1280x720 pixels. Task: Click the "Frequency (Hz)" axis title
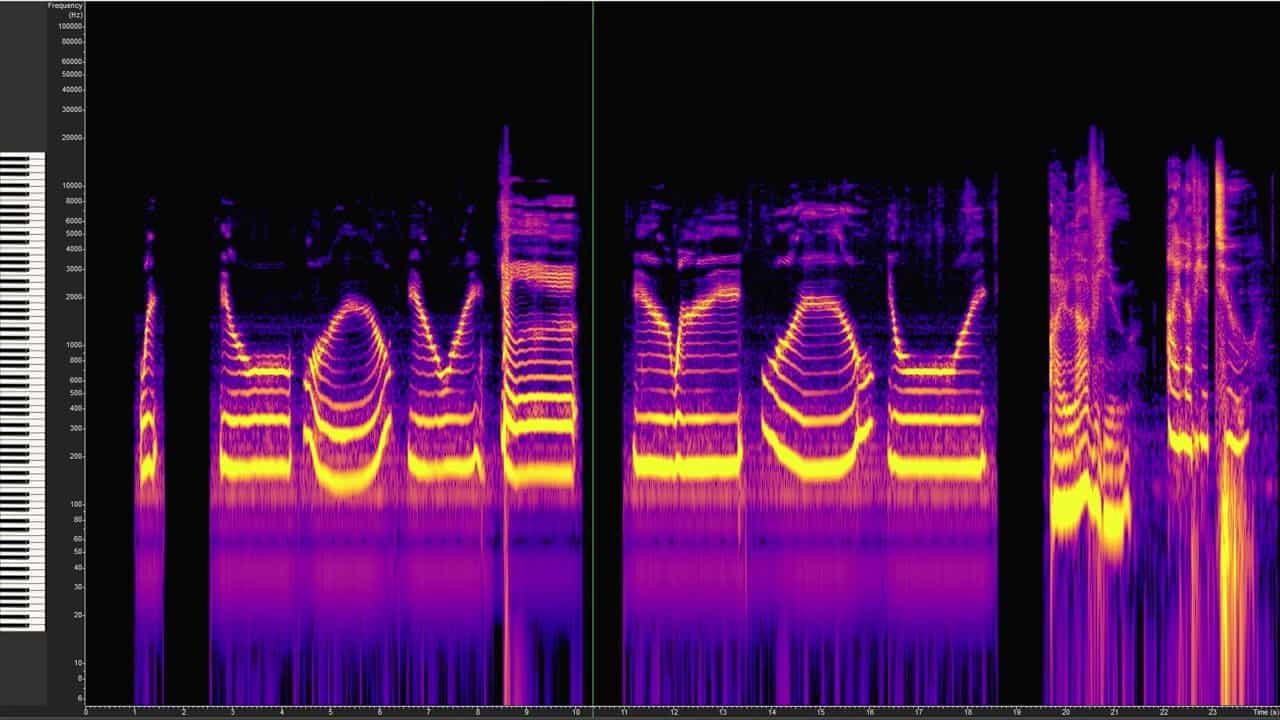65,10
